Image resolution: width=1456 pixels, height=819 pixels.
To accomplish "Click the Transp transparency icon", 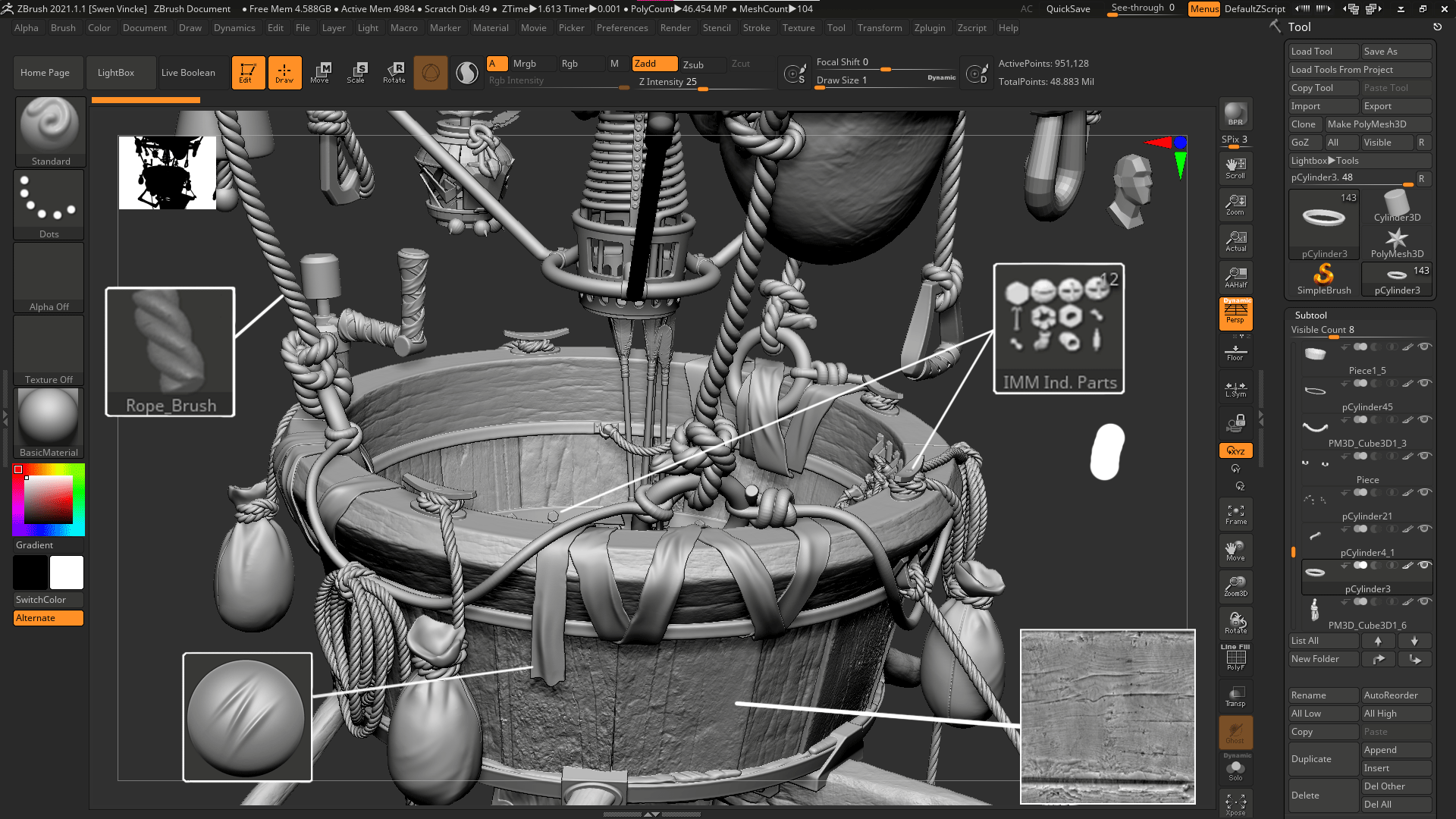I will (1235, 696).
